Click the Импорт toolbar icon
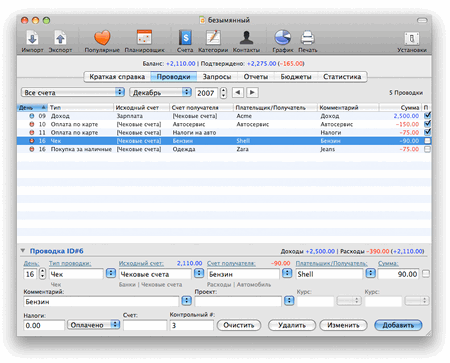 32,38
